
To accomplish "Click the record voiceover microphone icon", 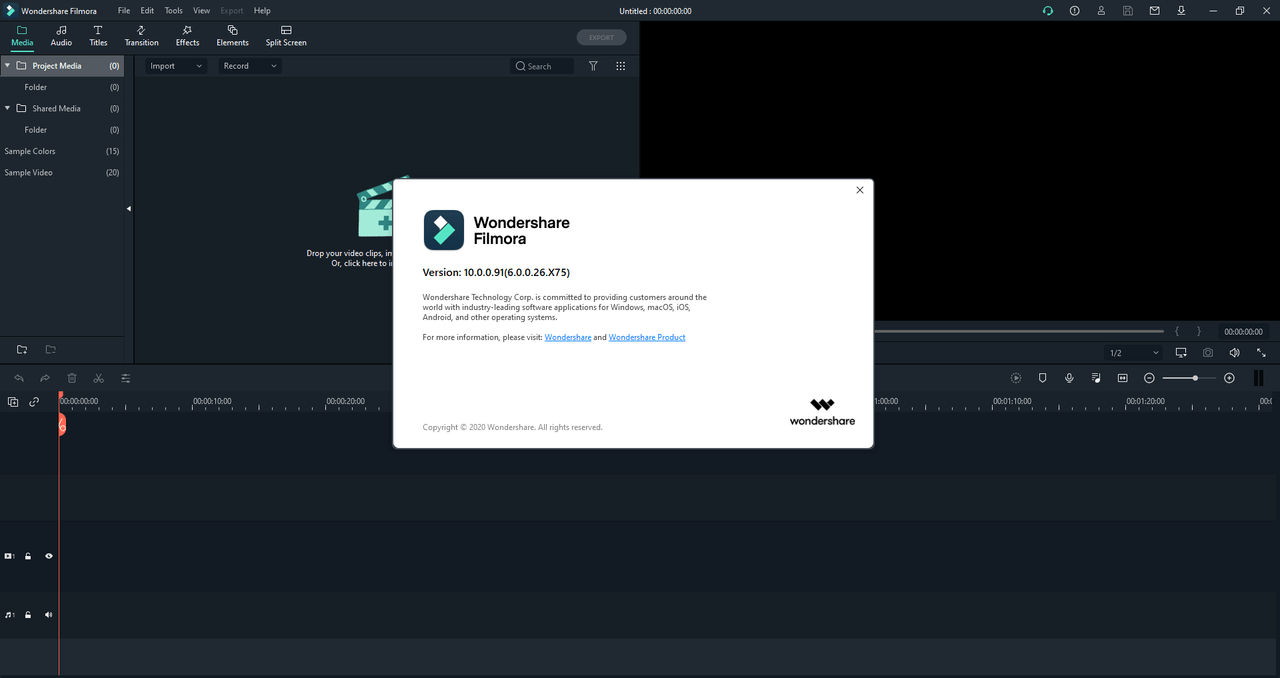I will coord(1069,378).
